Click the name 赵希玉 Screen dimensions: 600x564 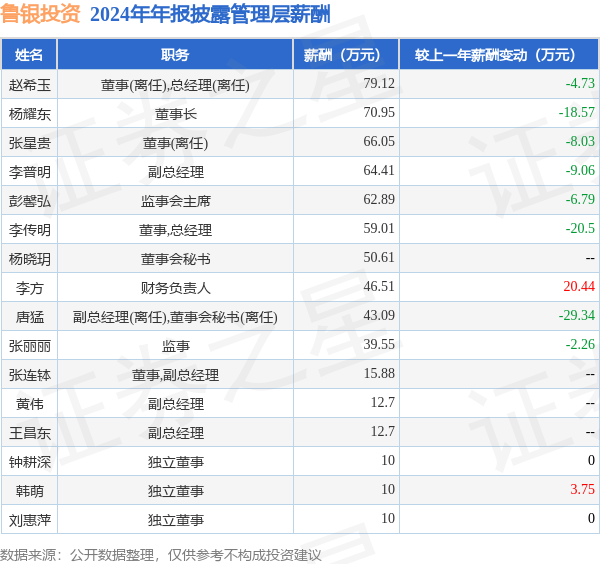point(29,85)
